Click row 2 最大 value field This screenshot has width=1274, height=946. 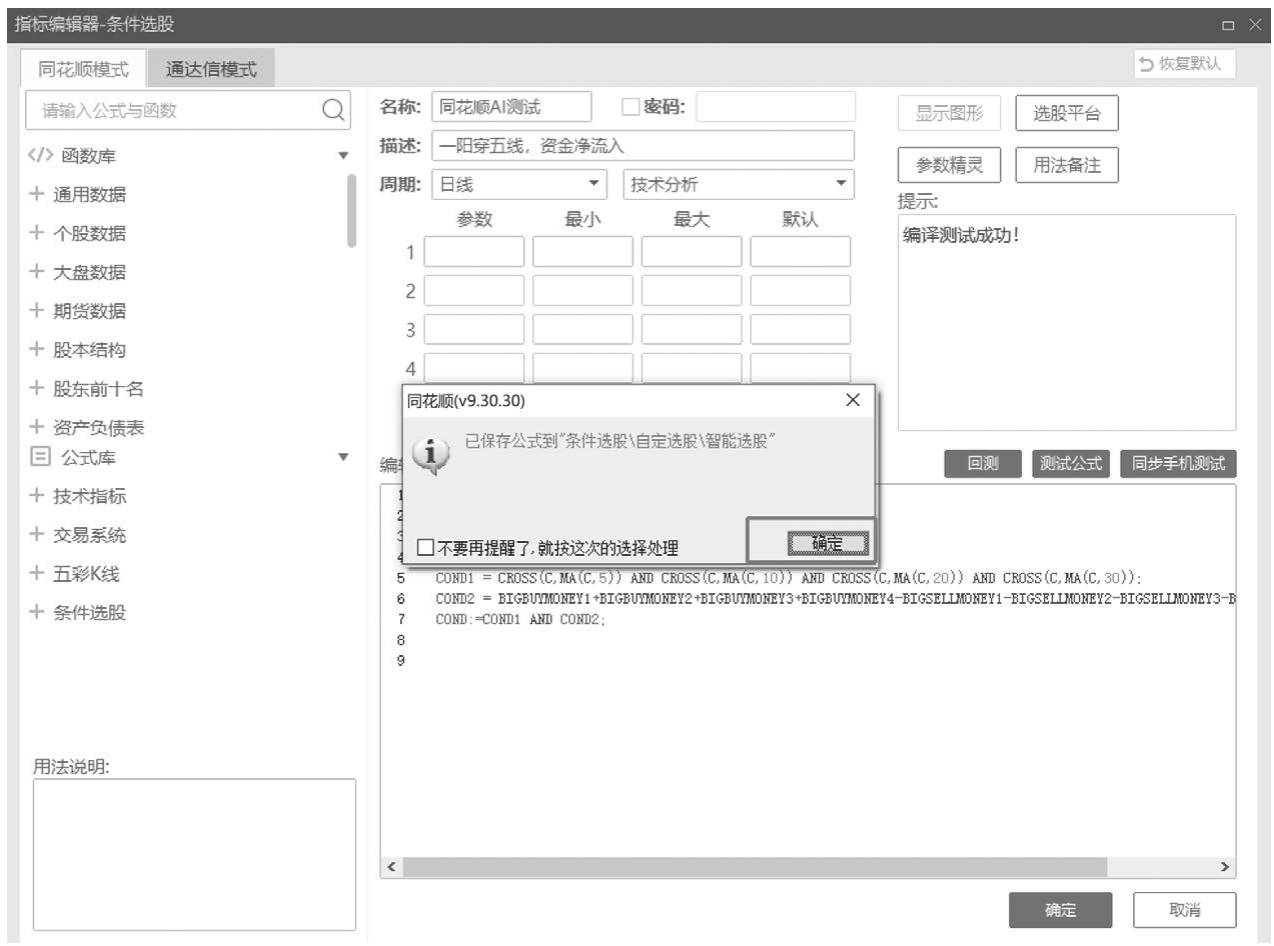coord(691,290)
